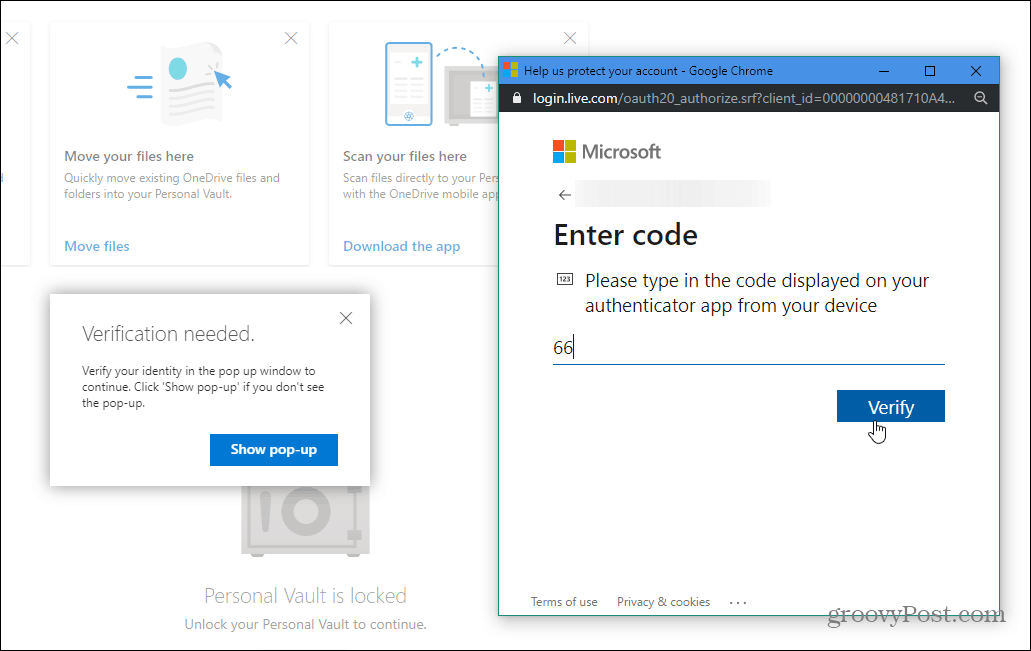Image resolution: width=1031 pixels, height=651 pixels.
Task: Click the Move files link
Action: (x=97, y=246)
